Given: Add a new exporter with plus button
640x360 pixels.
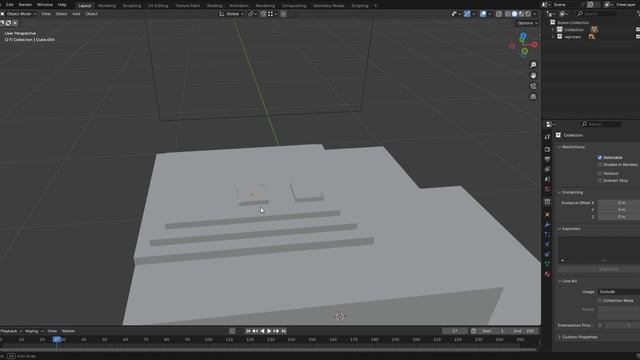Looking at the screenshot, I should pyautogui.click(x=563, y=260).
